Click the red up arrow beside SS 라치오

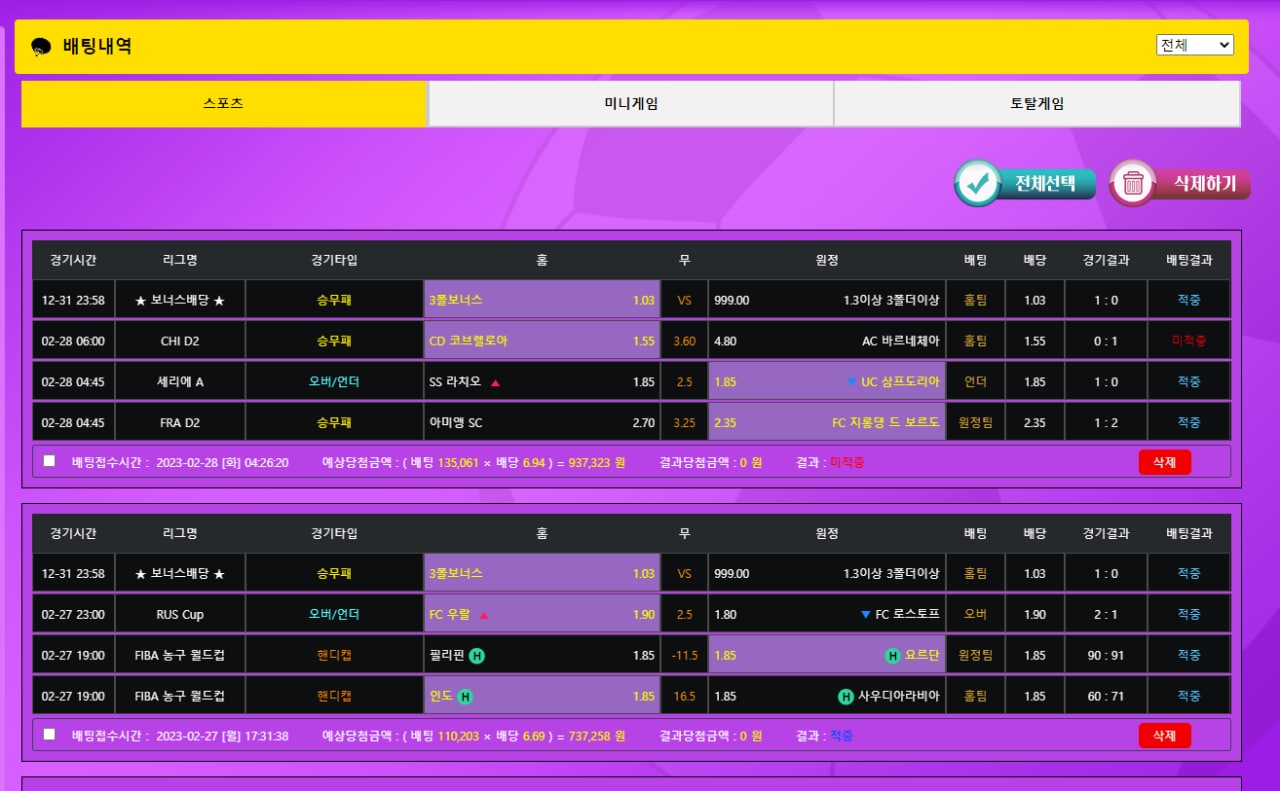[x=495, y=382]
